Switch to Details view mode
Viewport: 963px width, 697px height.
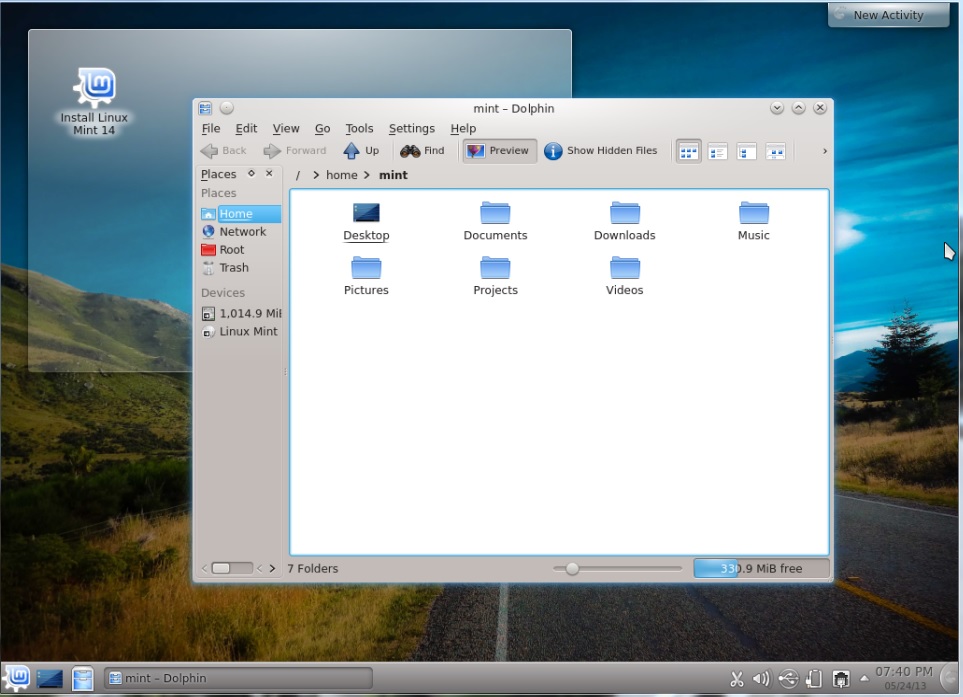point(746,151)
